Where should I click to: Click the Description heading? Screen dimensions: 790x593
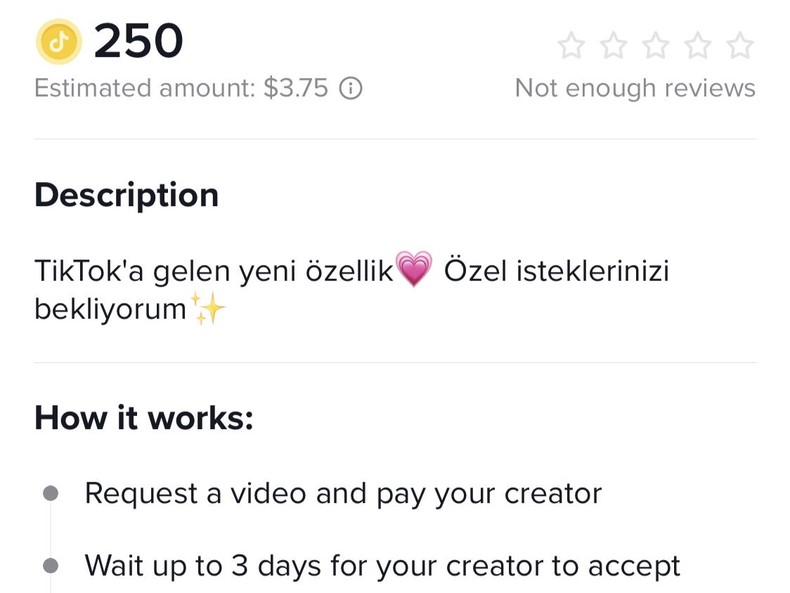[x=126, y=195]
